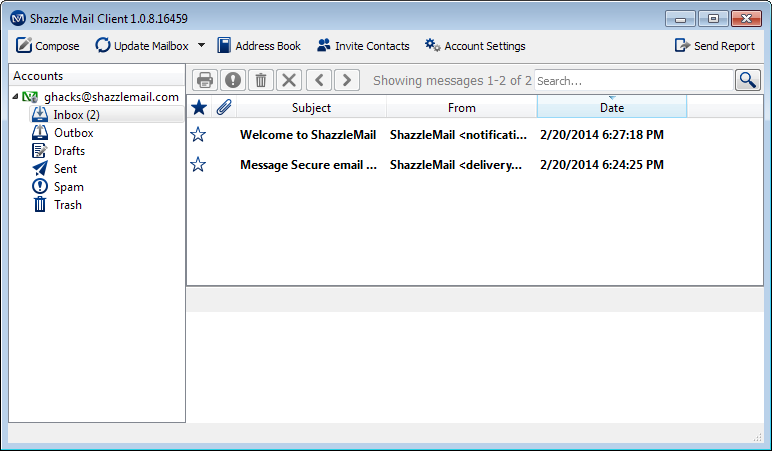This screenshot has height=451, width=772.
Task: Click the print message icon
Action: coord(205,80)
